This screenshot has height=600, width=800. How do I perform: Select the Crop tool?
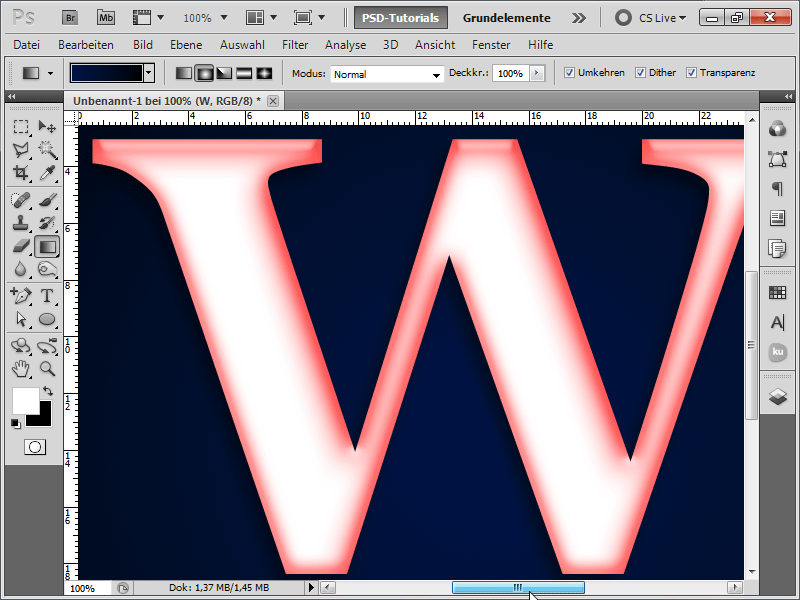coord(21,172)
